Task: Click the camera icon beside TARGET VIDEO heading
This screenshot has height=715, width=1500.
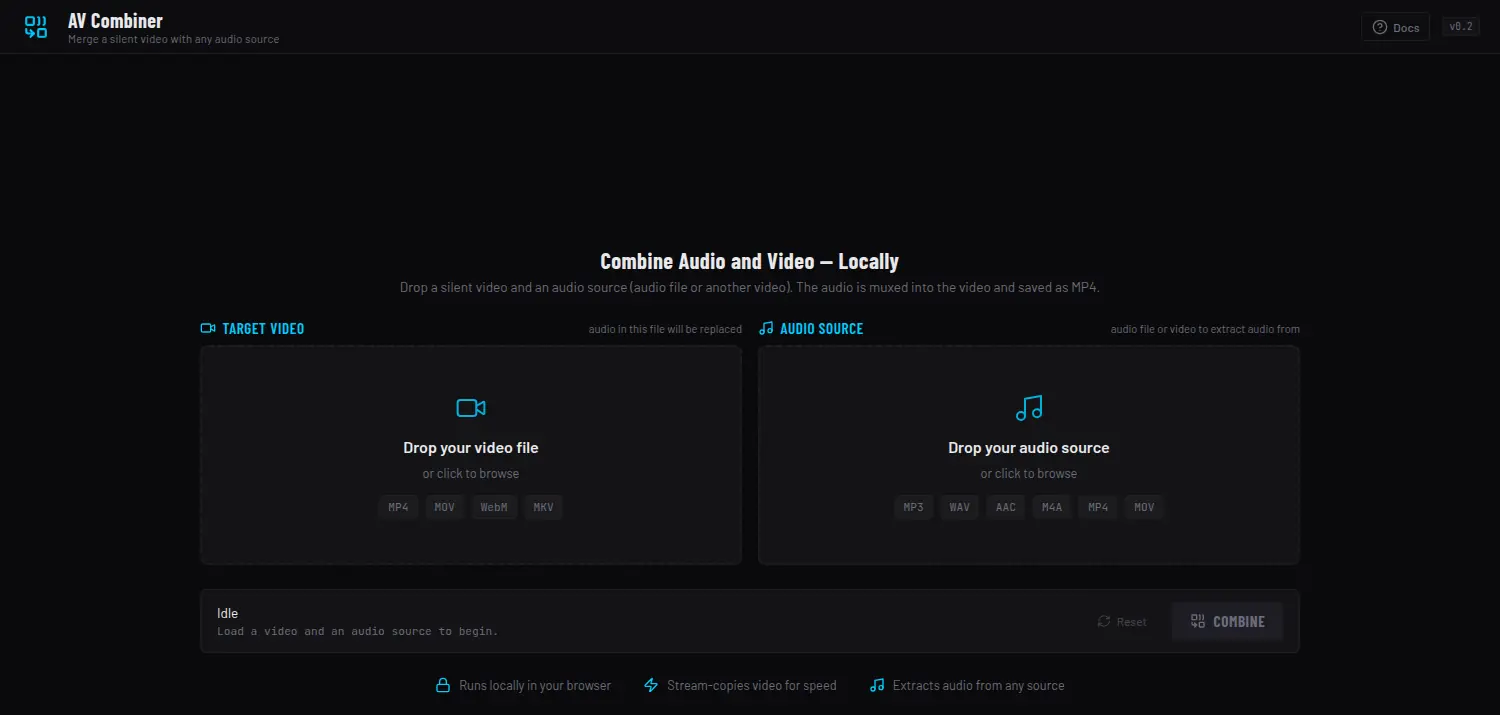Action: (x=208, y=328)
